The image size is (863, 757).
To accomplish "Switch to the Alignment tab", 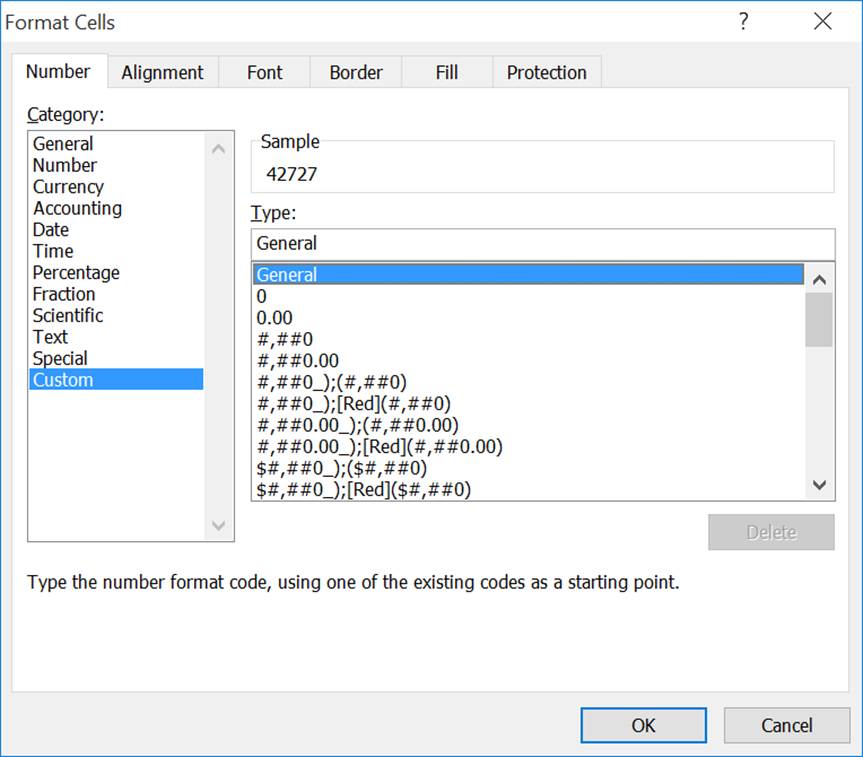I will tap(162, 72).
